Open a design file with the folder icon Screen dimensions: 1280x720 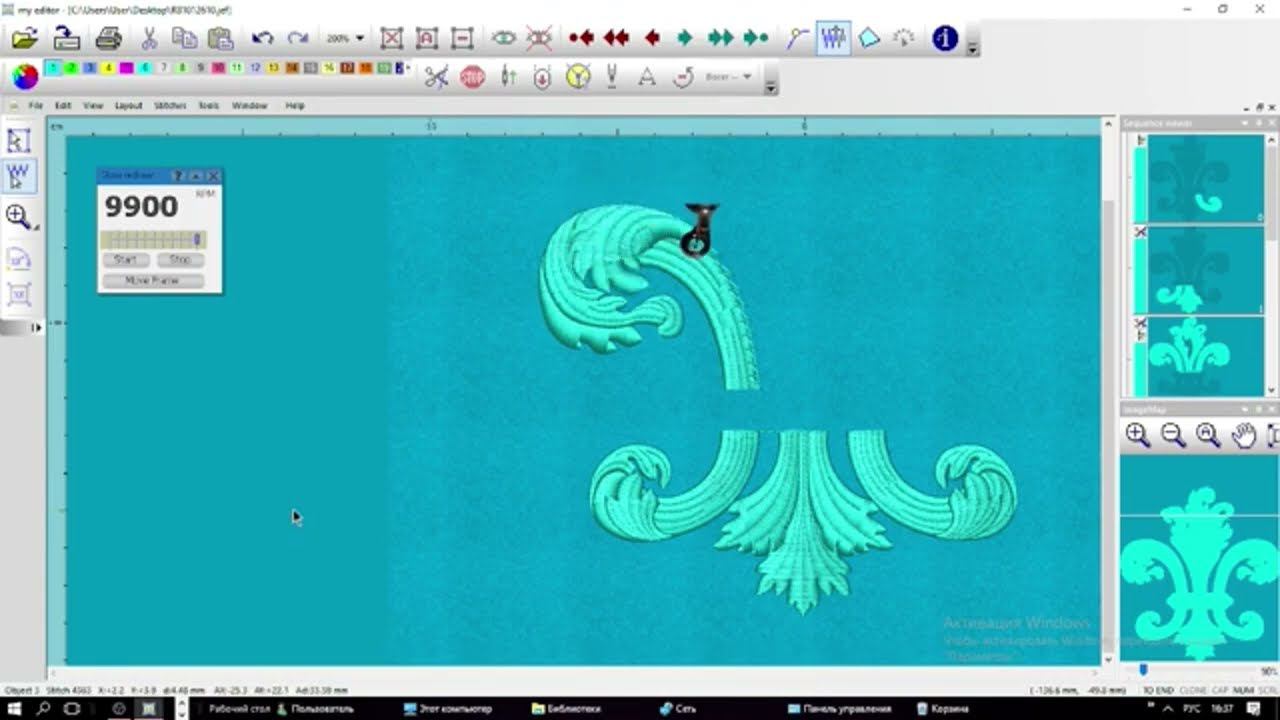tap(25, 39)
